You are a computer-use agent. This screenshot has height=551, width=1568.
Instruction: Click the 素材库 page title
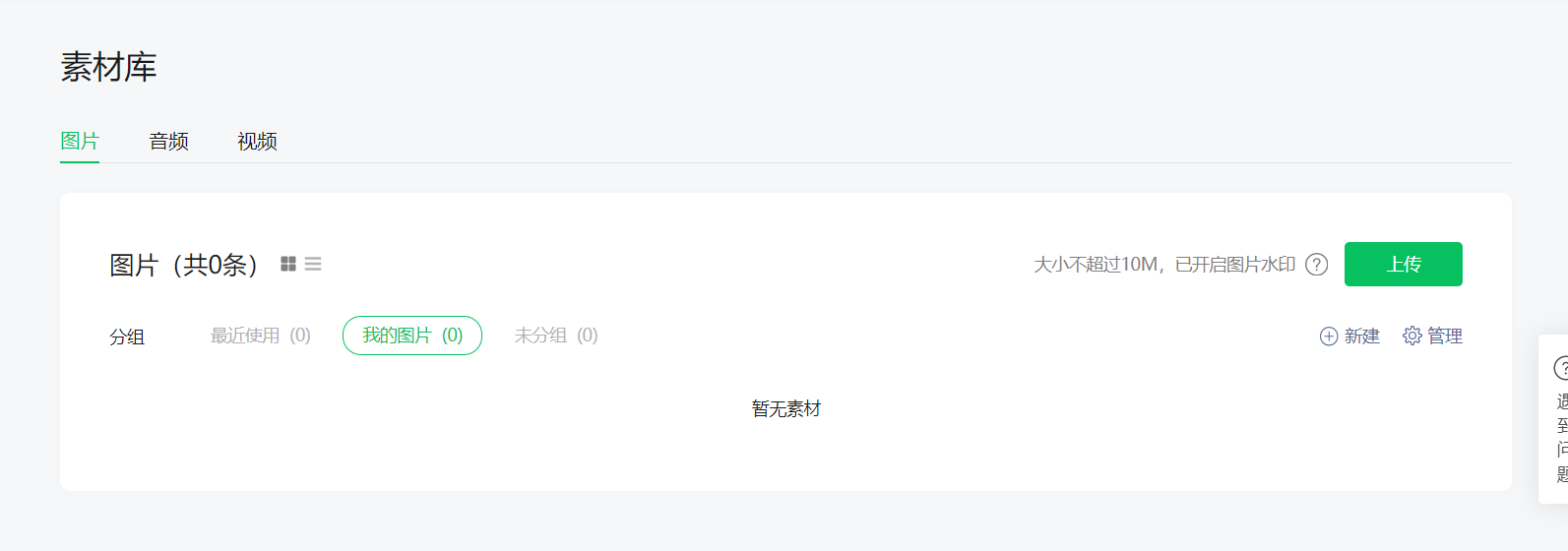point(109,67)
